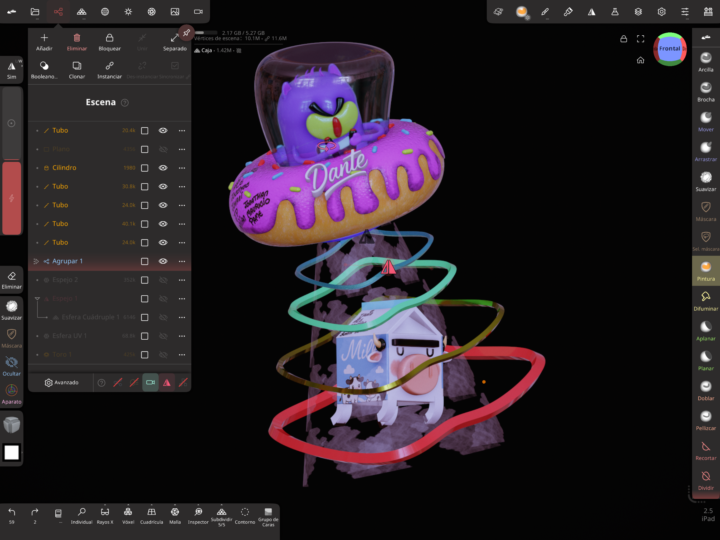Click Añadir to add an object
720x540 pixels.
tap(44, 42)
